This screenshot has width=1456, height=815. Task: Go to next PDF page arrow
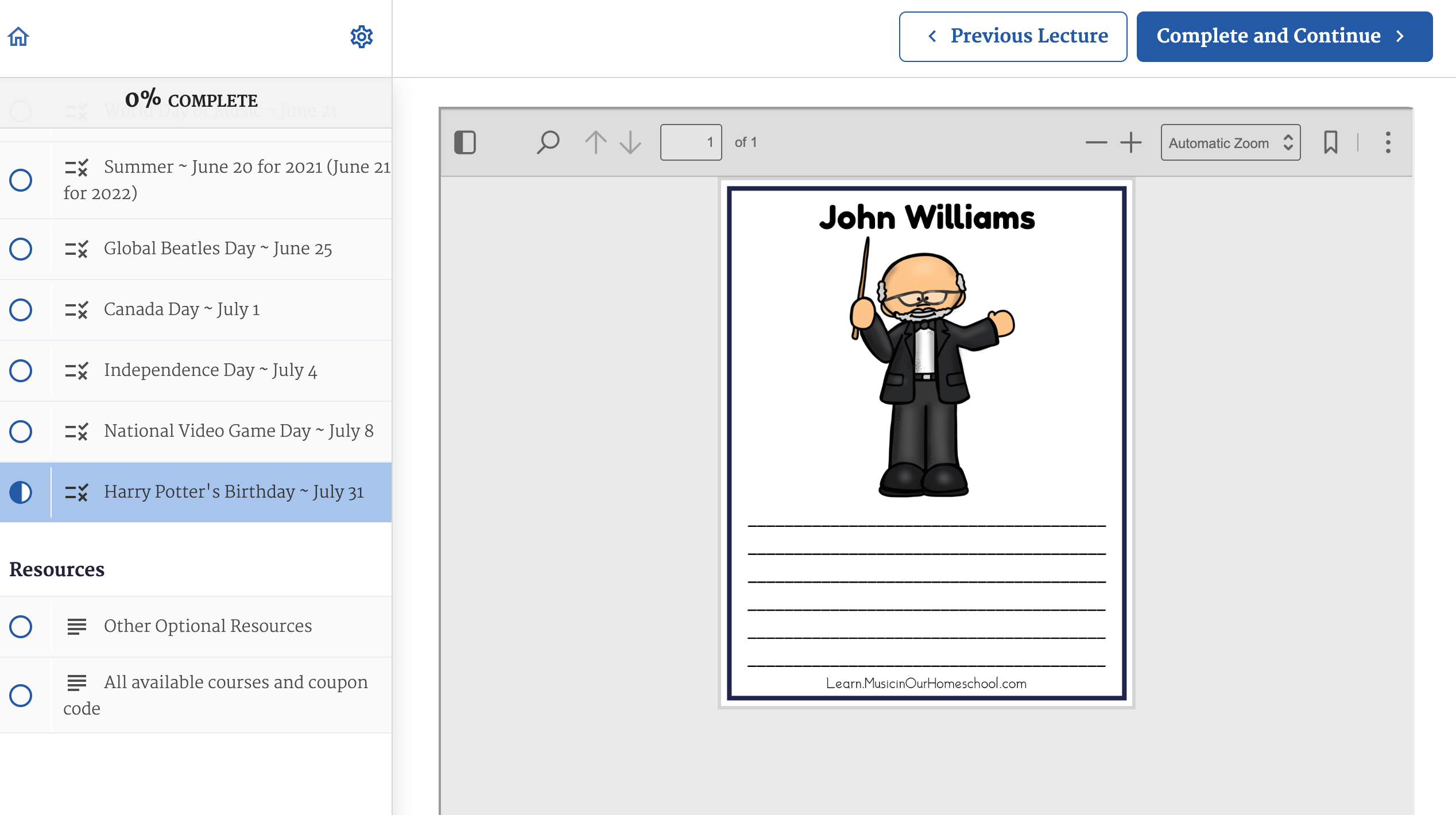(630, 142)
